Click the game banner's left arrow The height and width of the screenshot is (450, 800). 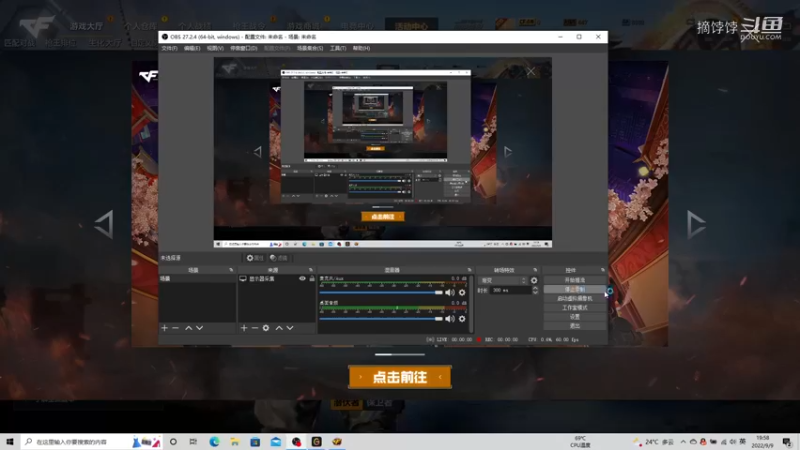click(x=104, y=224)
